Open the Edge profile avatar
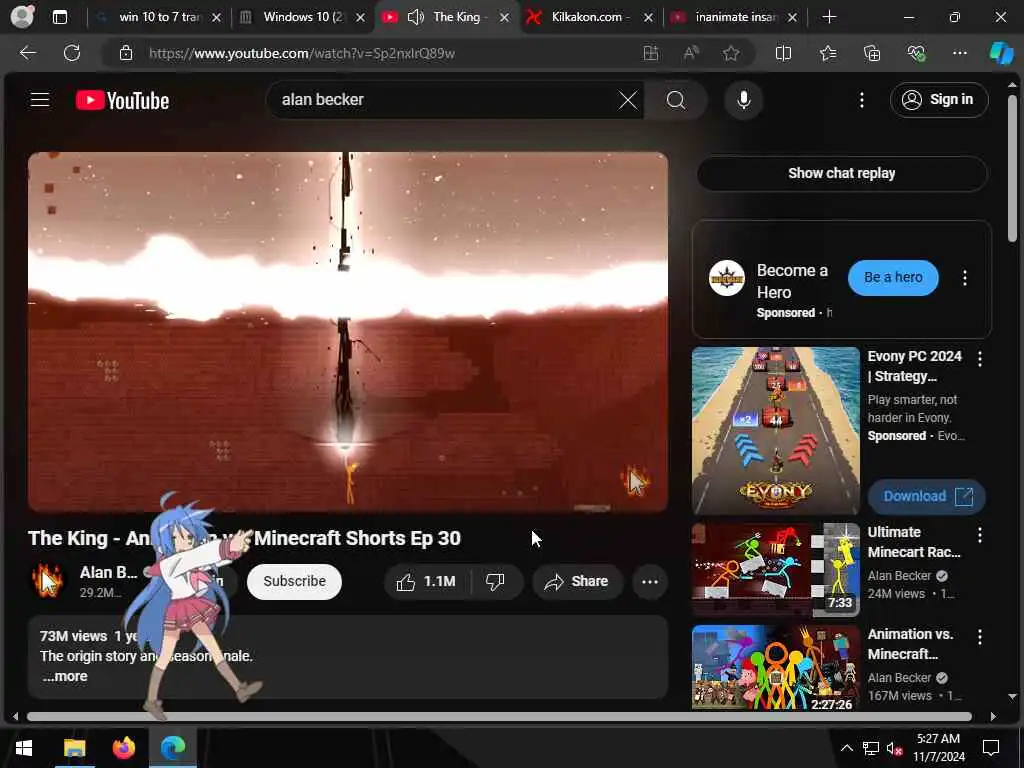The image size is (1024, 768). click(x=22, y=17)
